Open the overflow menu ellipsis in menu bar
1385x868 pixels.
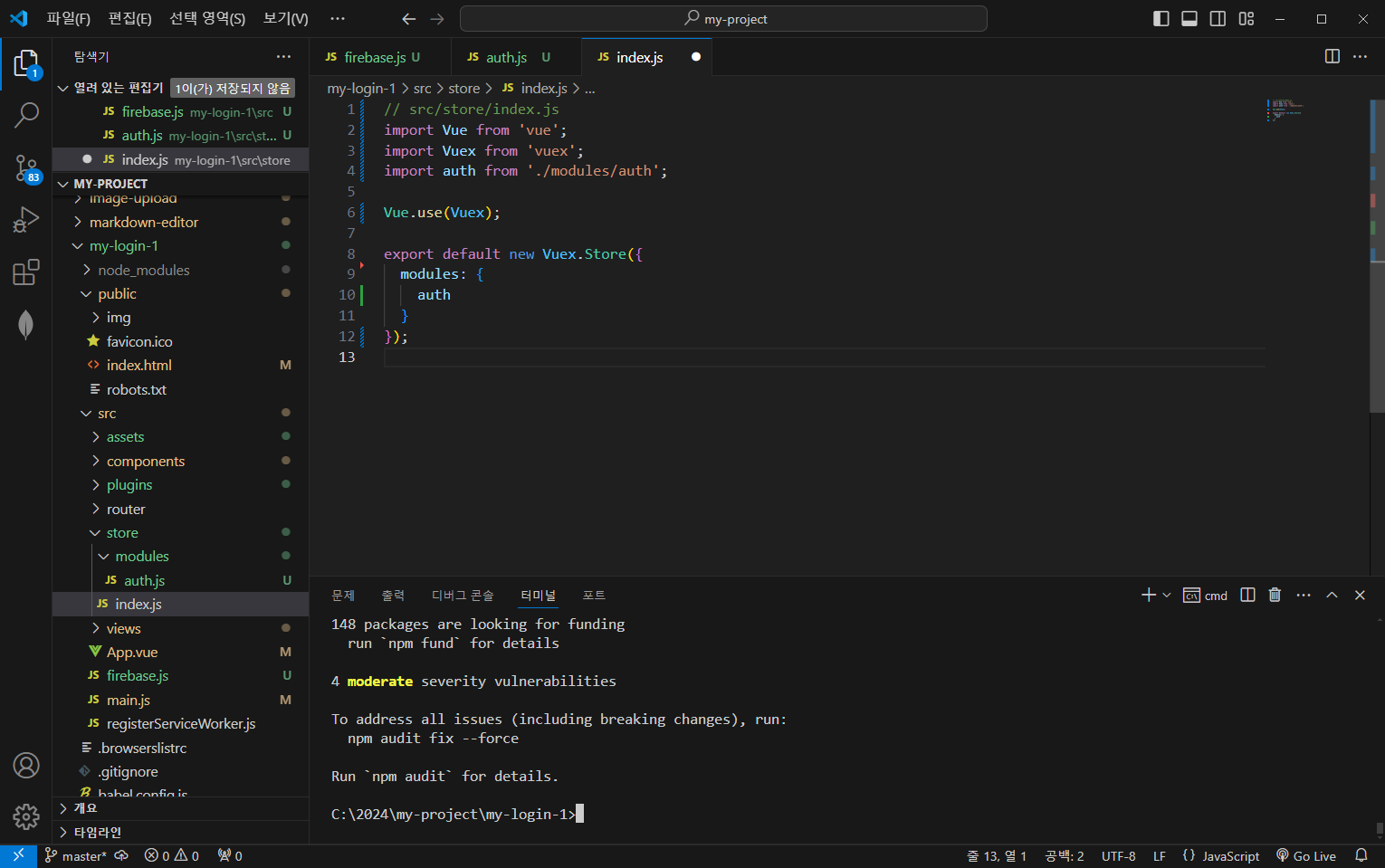pyautogui.click(x=338, y=18)
